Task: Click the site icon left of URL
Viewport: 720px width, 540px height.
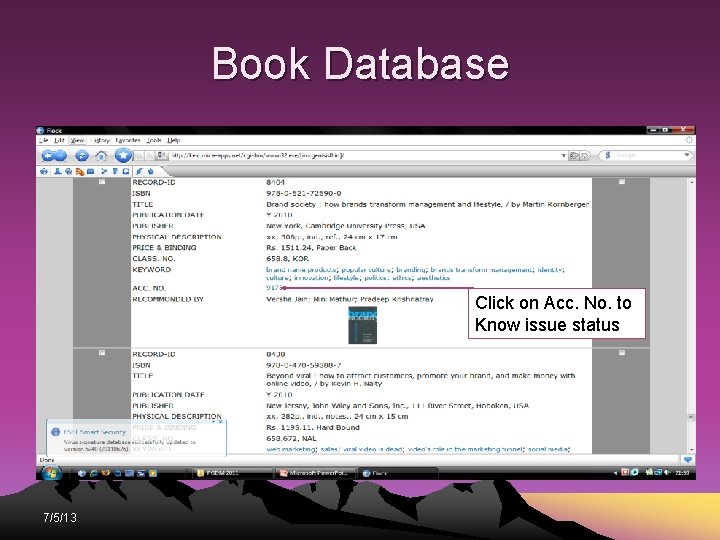Action: click(x=161, y=156)
